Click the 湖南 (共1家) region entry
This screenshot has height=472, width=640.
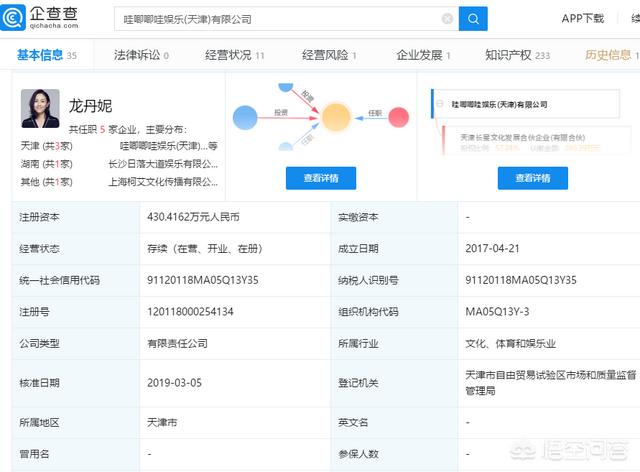pos(47,164)
